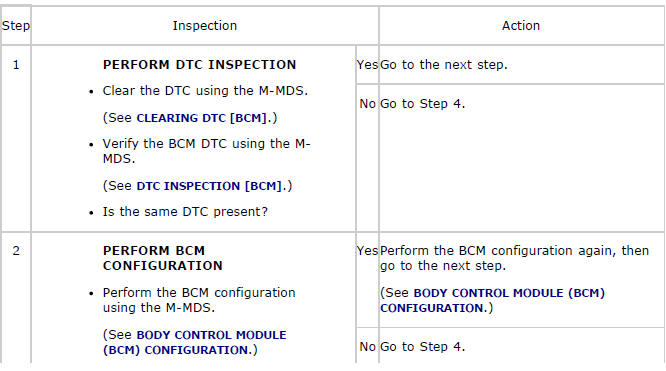Open the DTC INSPECTION [BCM] link

point(211,186)
